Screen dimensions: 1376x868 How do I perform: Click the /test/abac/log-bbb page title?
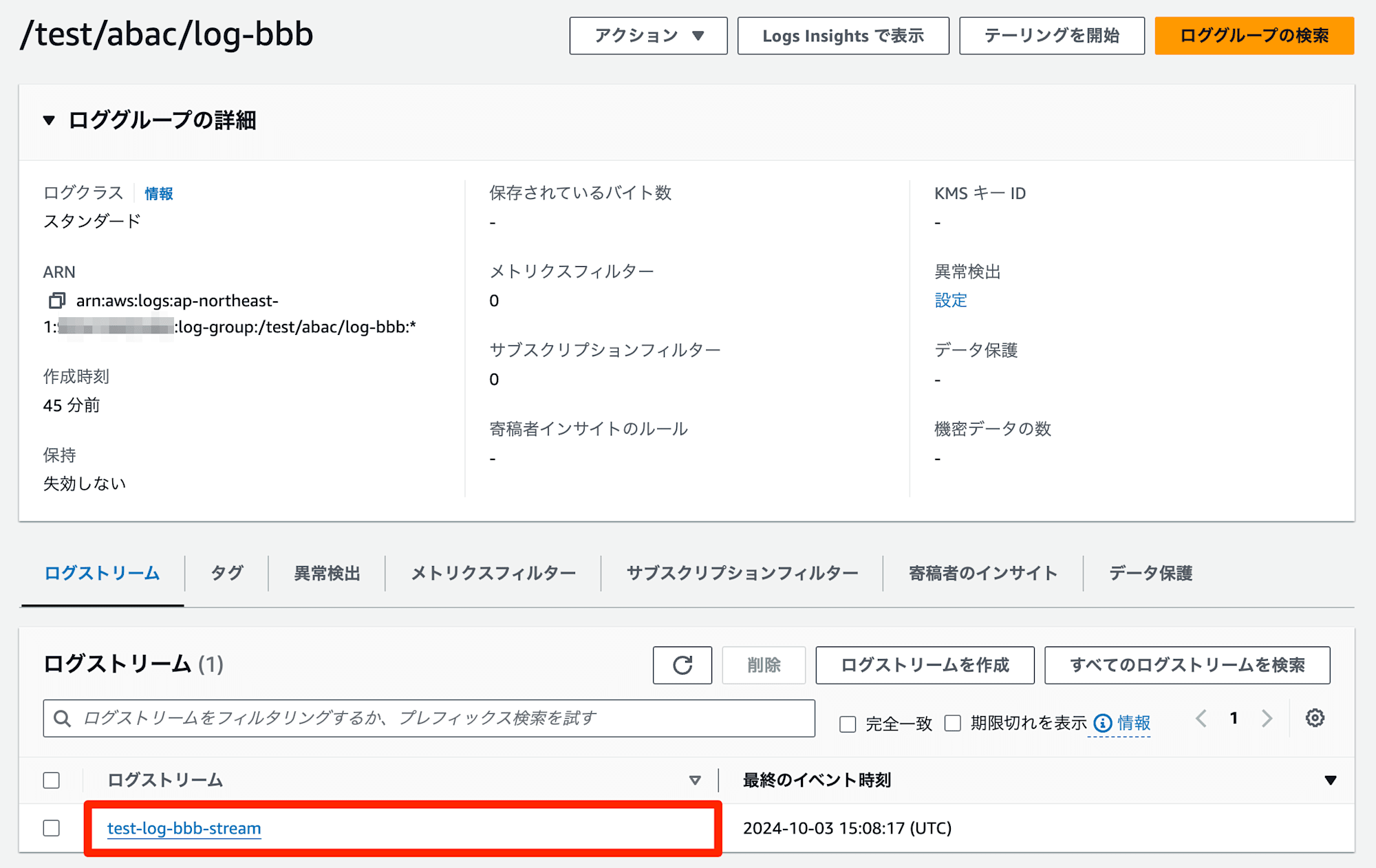click(167, 34)
